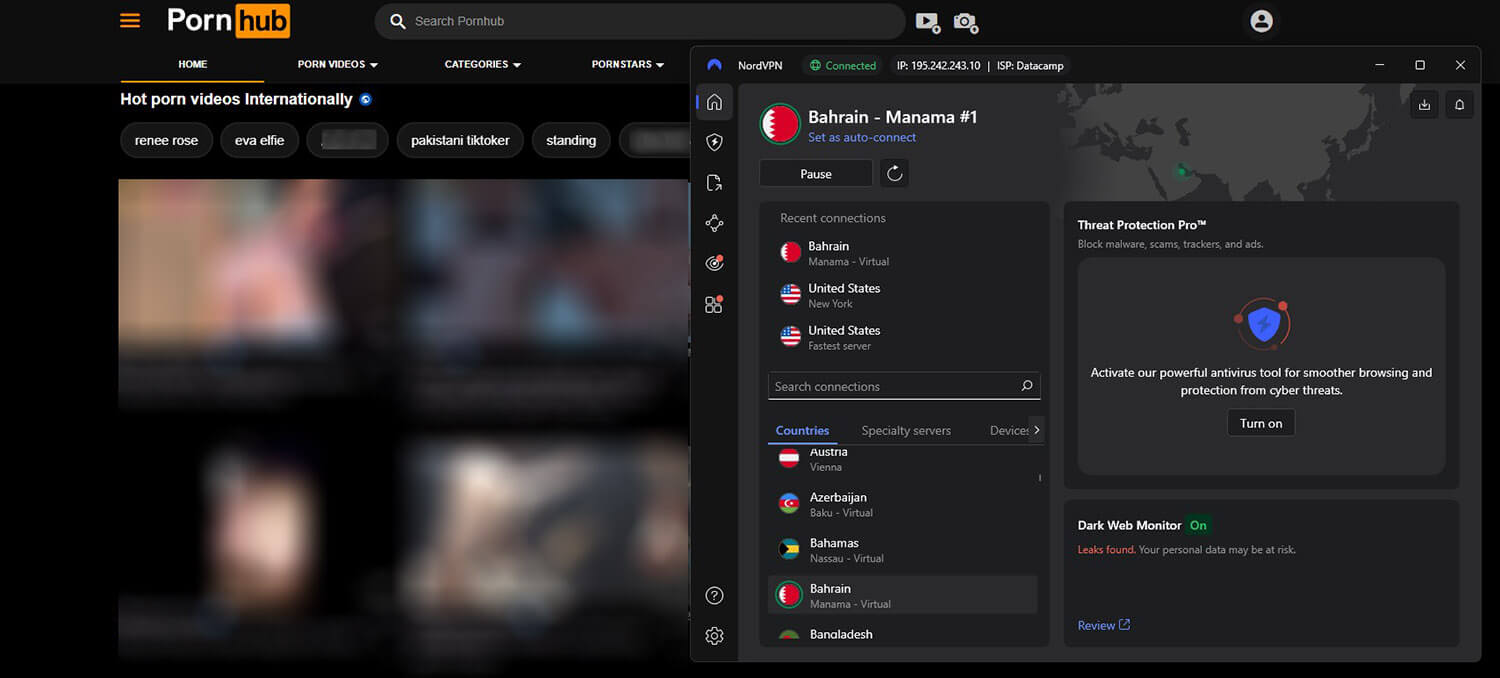
Task: Open the Dark Web Monitor target icon
Action: pos(714,263)
